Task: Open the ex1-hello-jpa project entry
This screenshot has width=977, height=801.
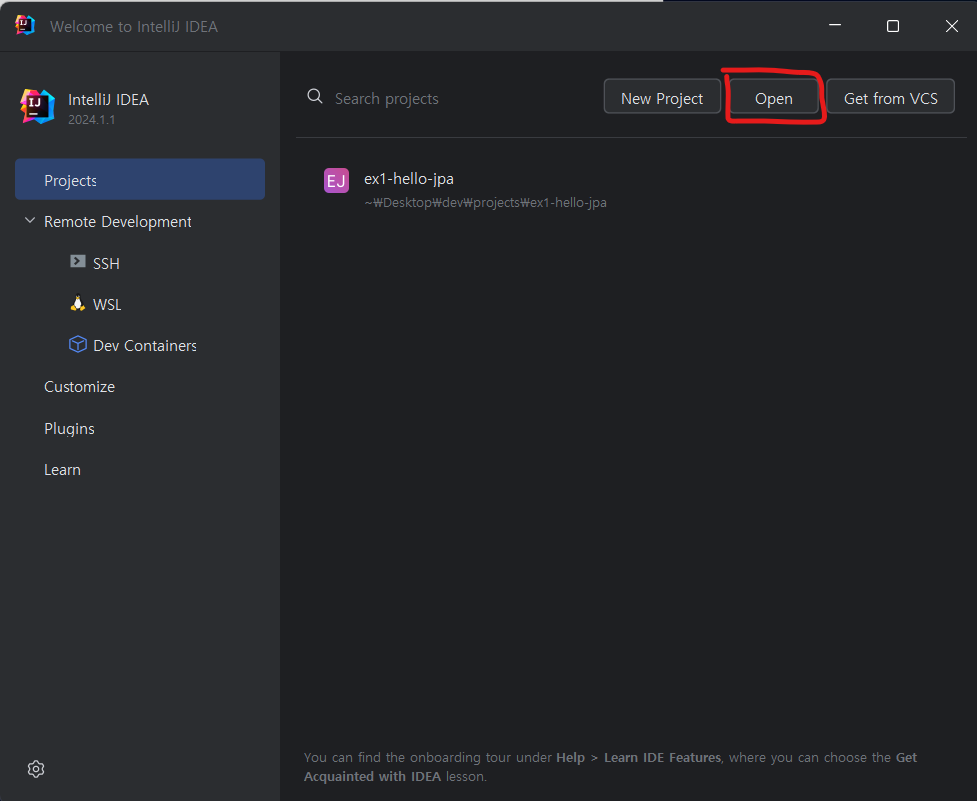Action: [x=409, y=179]
